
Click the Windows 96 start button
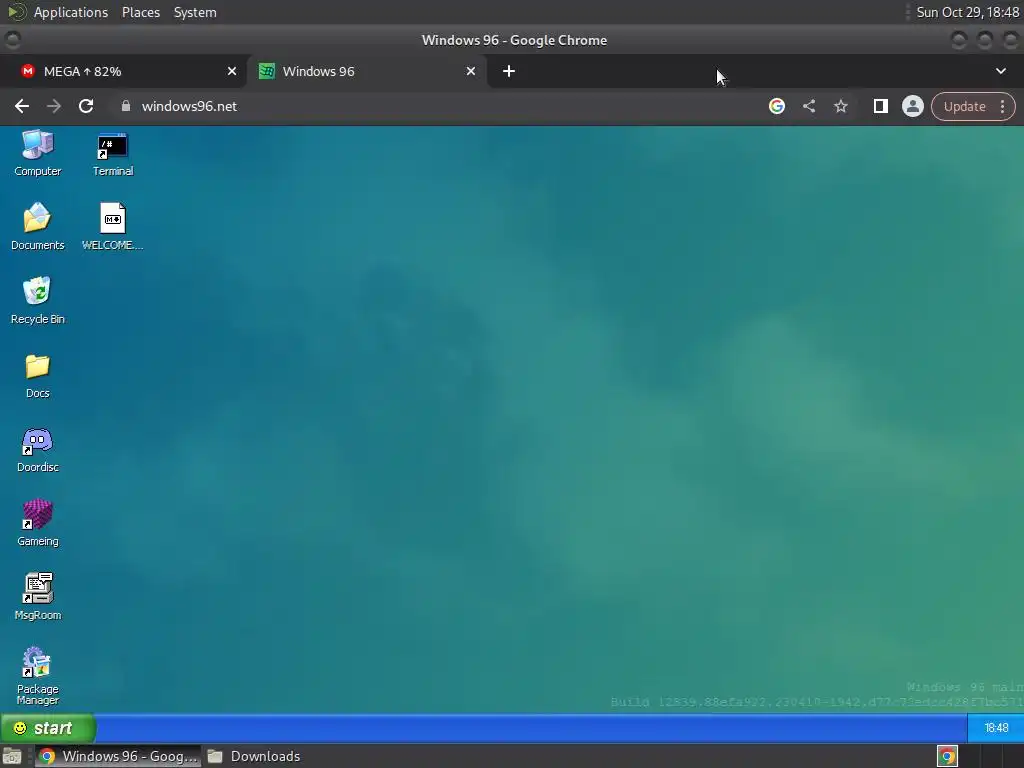tap(47, 728)
